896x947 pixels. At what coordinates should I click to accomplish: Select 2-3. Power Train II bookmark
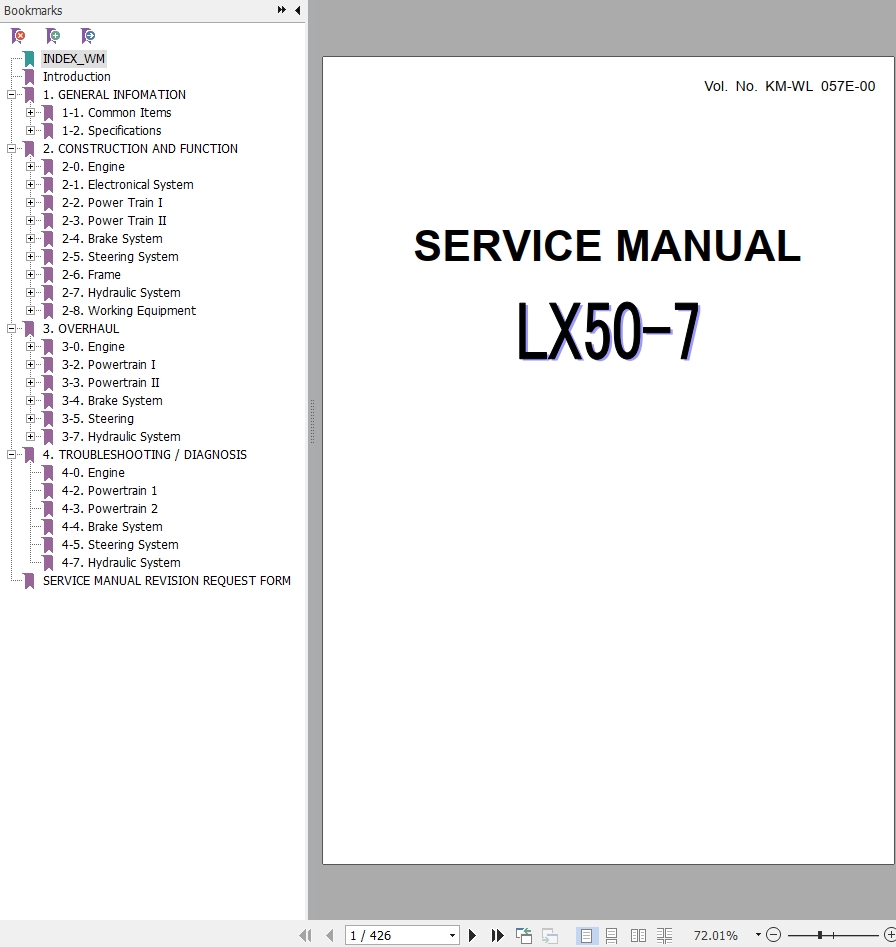[114, 221]
